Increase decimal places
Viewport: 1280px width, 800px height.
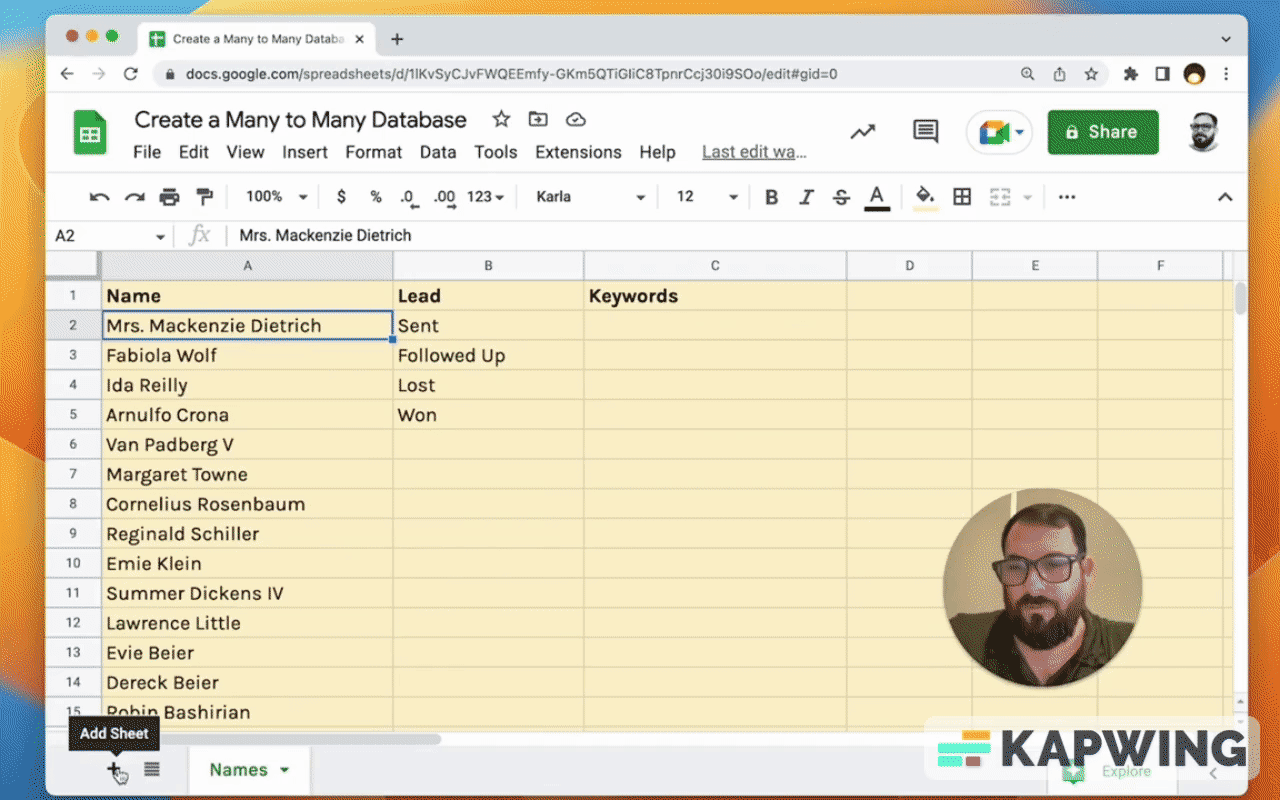(x=445, y=197)
